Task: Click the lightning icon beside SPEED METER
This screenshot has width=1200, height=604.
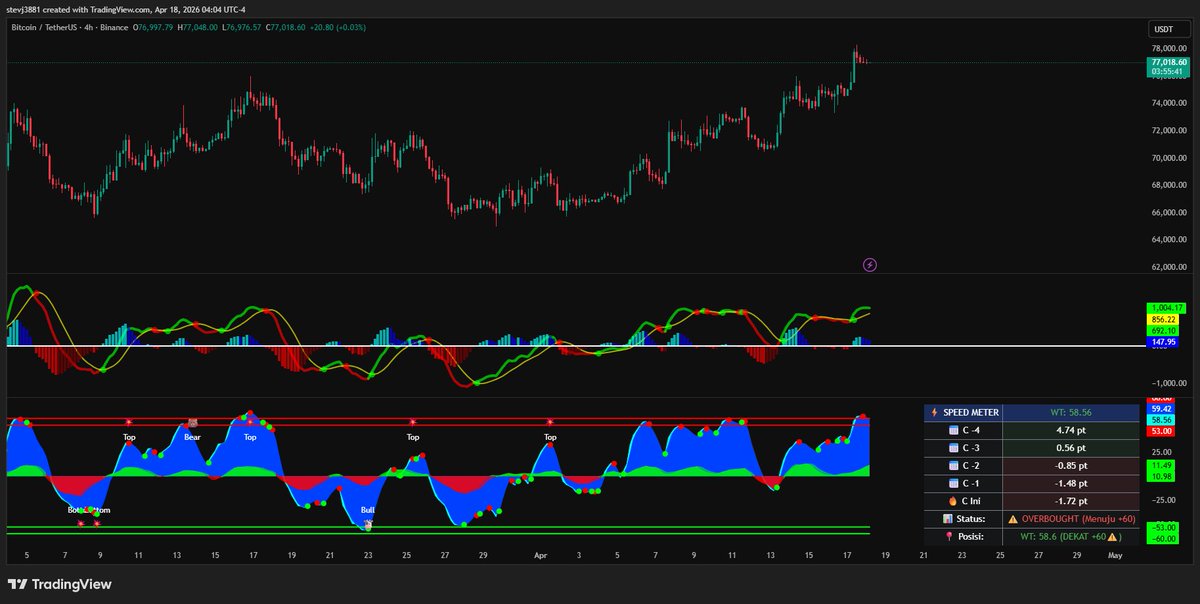Action: tap(934, 412)
